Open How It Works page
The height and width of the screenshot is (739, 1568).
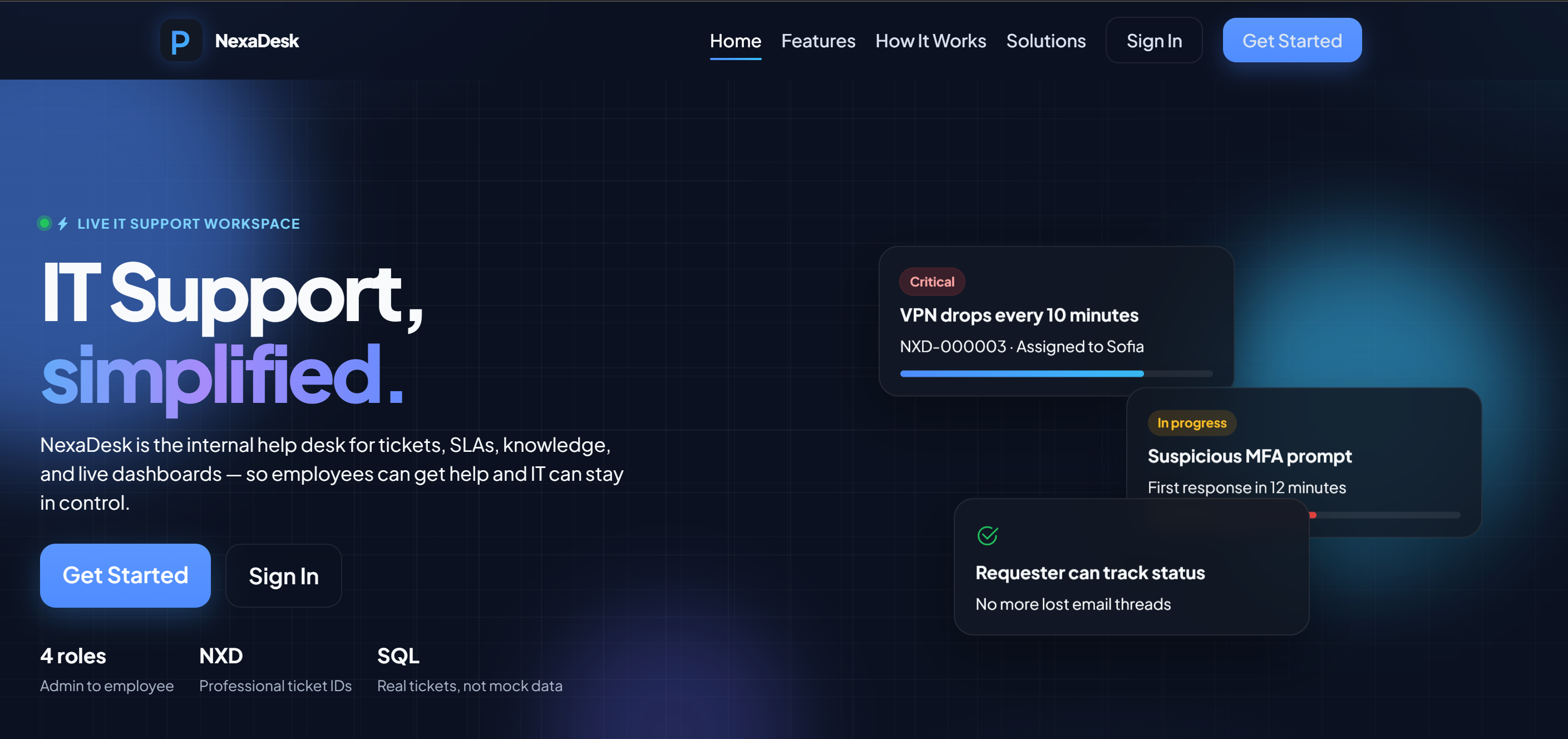point(930,41)
